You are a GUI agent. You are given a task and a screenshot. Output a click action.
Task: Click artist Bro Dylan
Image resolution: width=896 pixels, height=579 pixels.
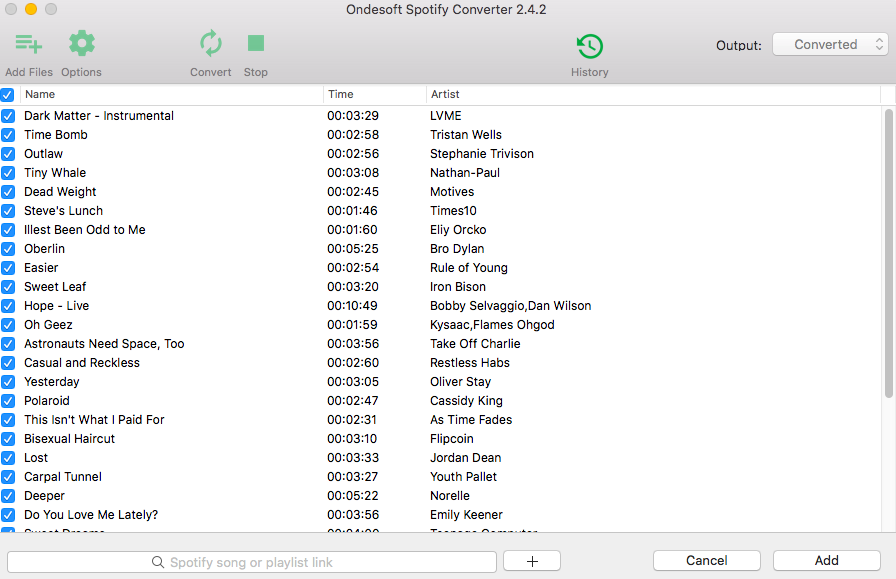(457, 249)
